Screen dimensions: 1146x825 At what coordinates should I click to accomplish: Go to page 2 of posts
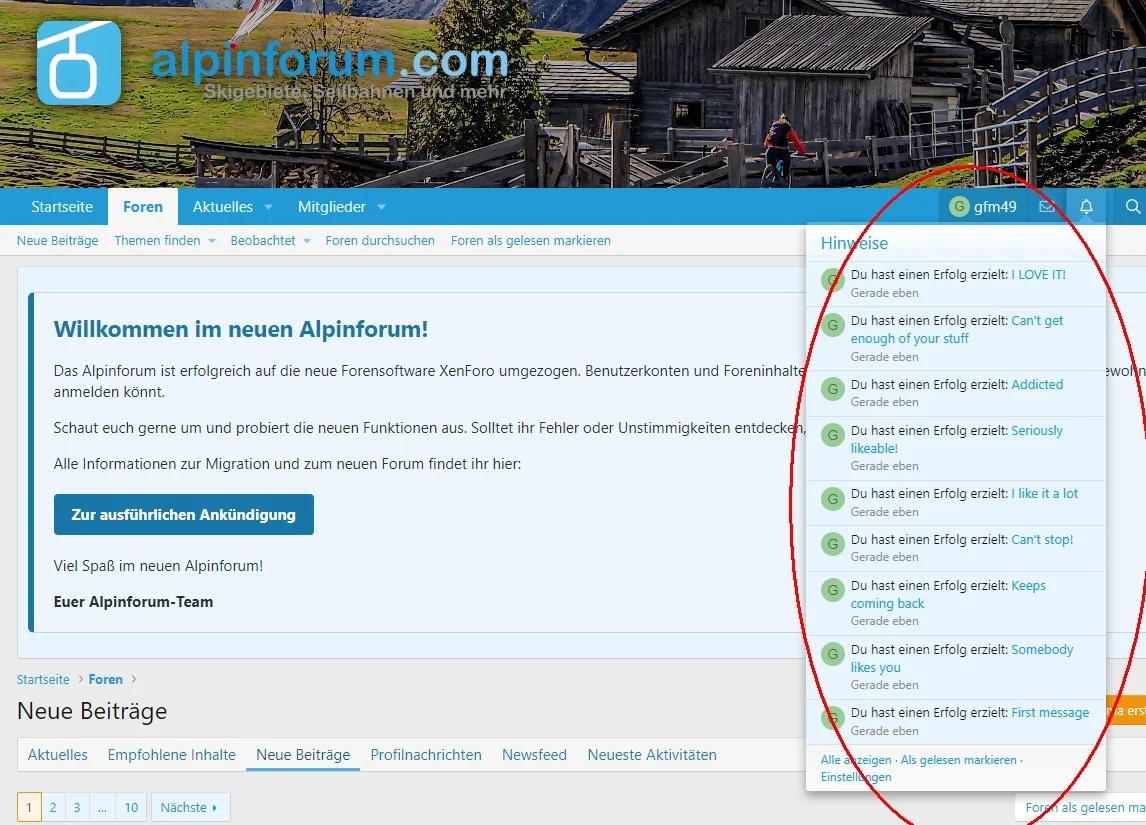coord(53,807)
